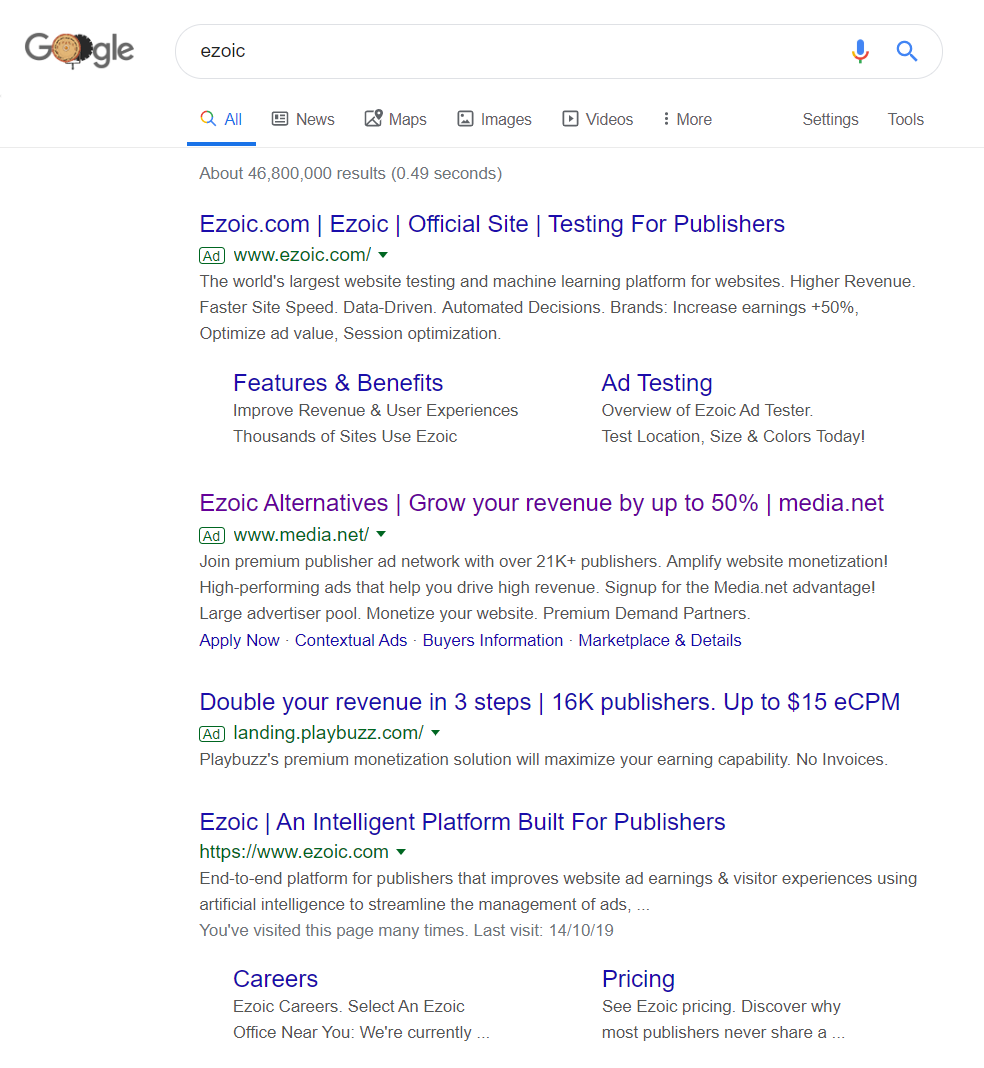Open the Marketplace & Details sitelink

click(660, 640)
